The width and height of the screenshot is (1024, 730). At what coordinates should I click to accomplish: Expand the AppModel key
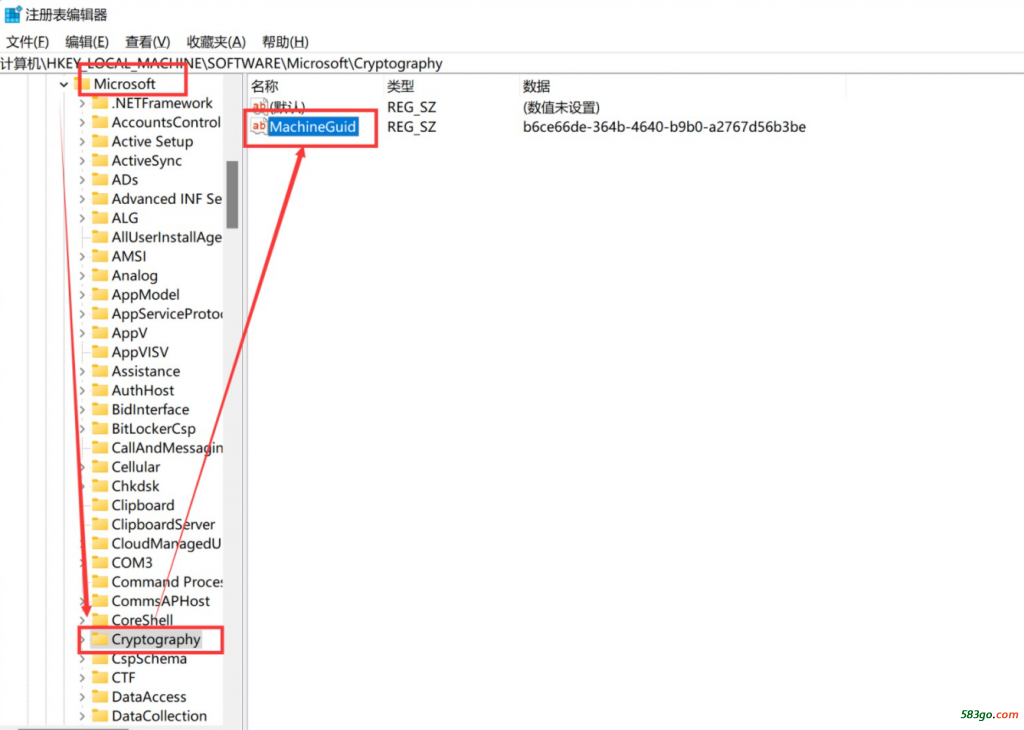[x=82, y=294]
